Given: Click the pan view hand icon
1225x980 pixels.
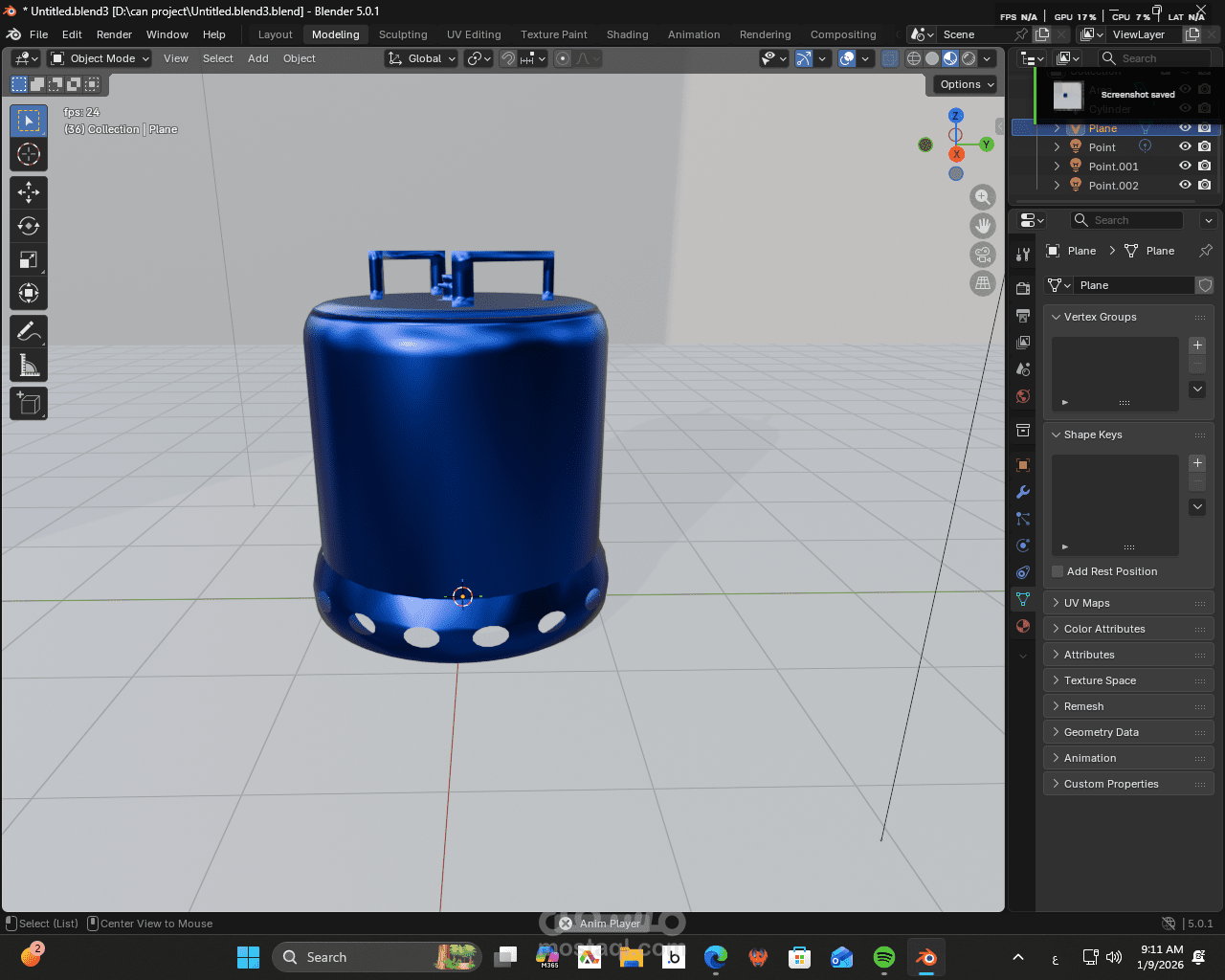Looking at the screenshot, I should [x=983, y=226].
